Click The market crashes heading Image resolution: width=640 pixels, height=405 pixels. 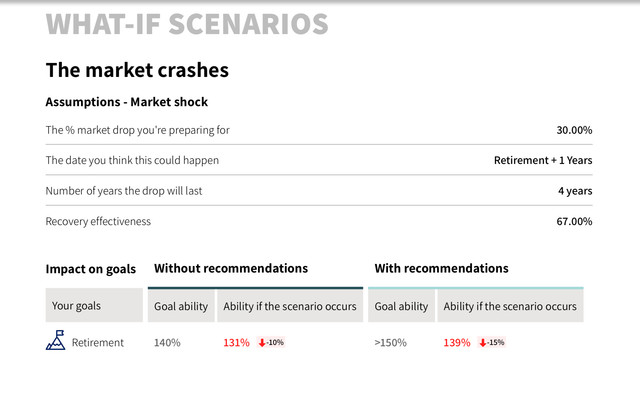(137, 70)
